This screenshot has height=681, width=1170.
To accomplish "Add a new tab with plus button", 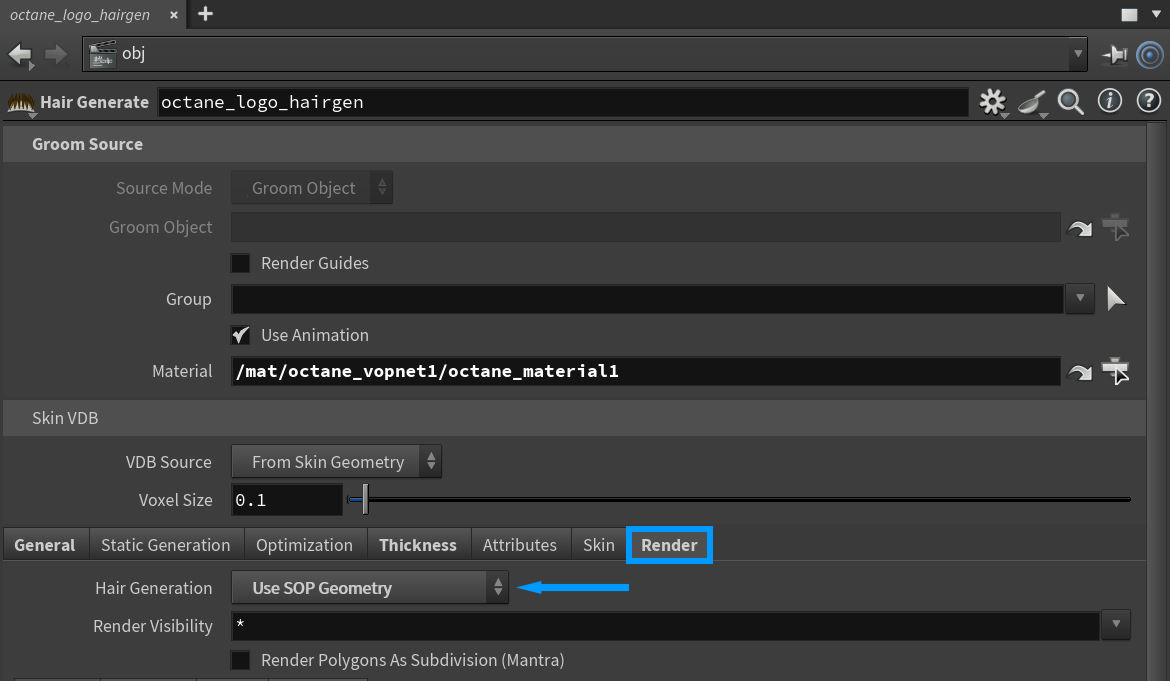I will [206, 14].
